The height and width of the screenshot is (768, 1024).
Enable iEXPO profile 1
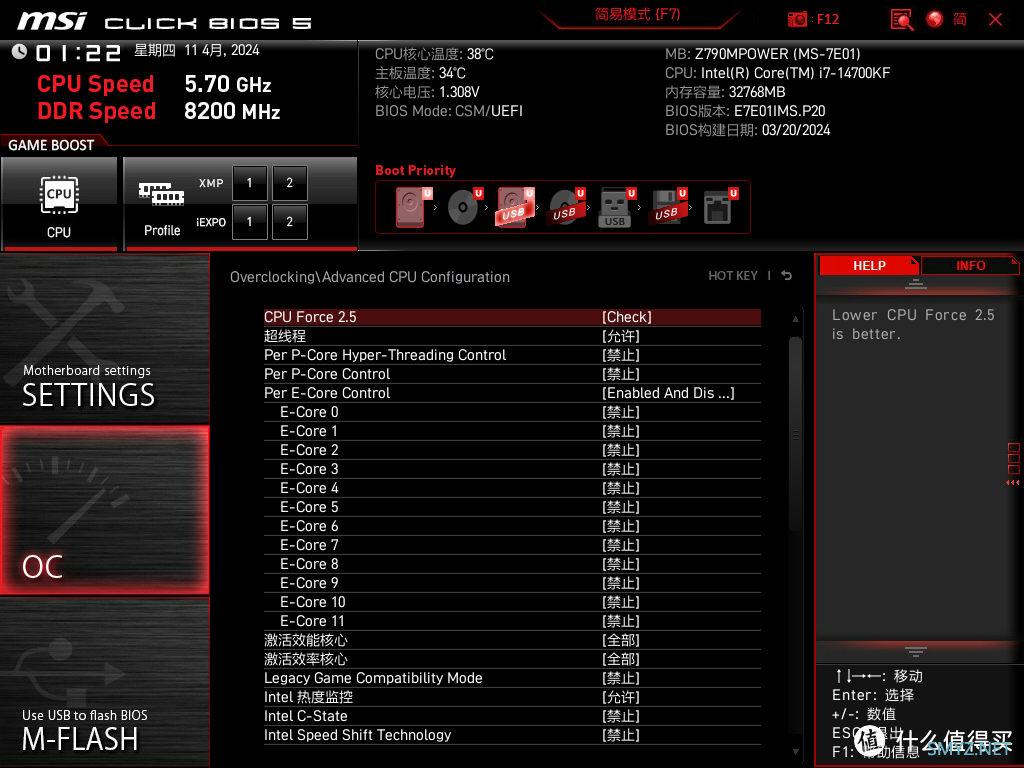[249, 222]
